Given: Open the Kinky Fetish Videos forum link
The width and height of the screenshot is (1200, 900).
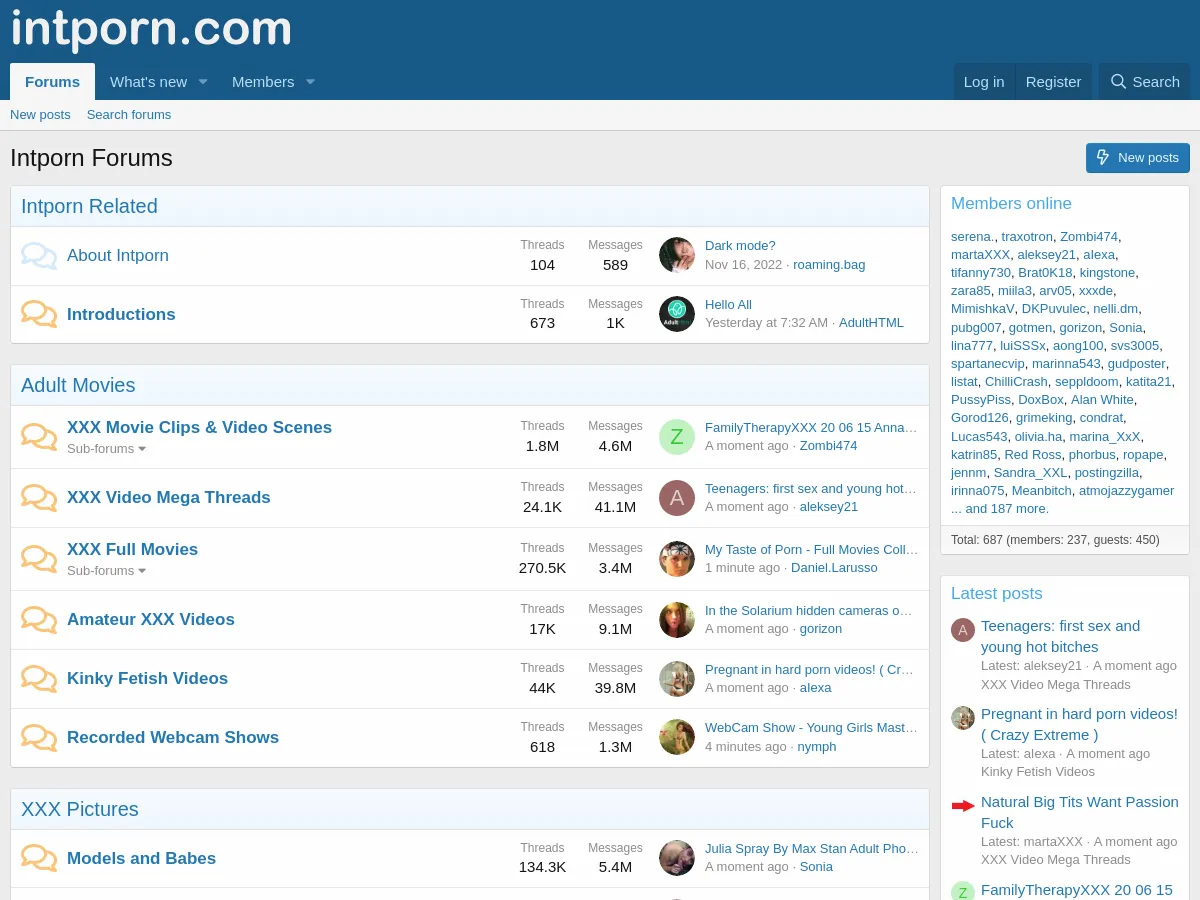Looking at the screenshot, I should coord(147,678).
